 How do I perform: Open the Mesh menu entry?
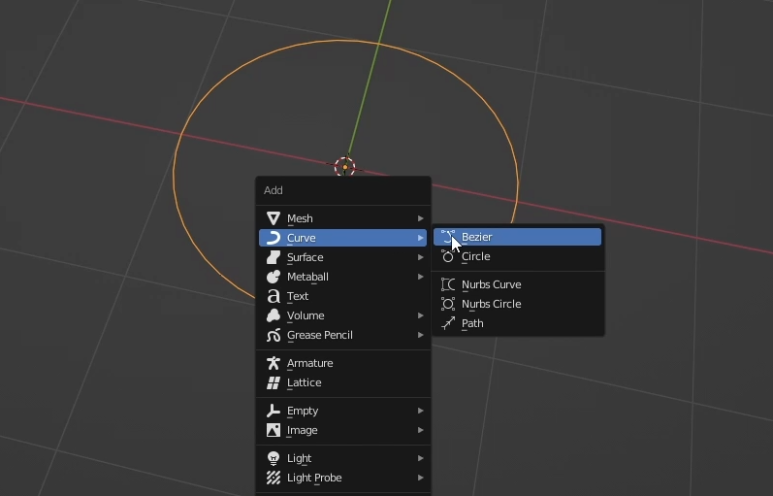point(343,218)
